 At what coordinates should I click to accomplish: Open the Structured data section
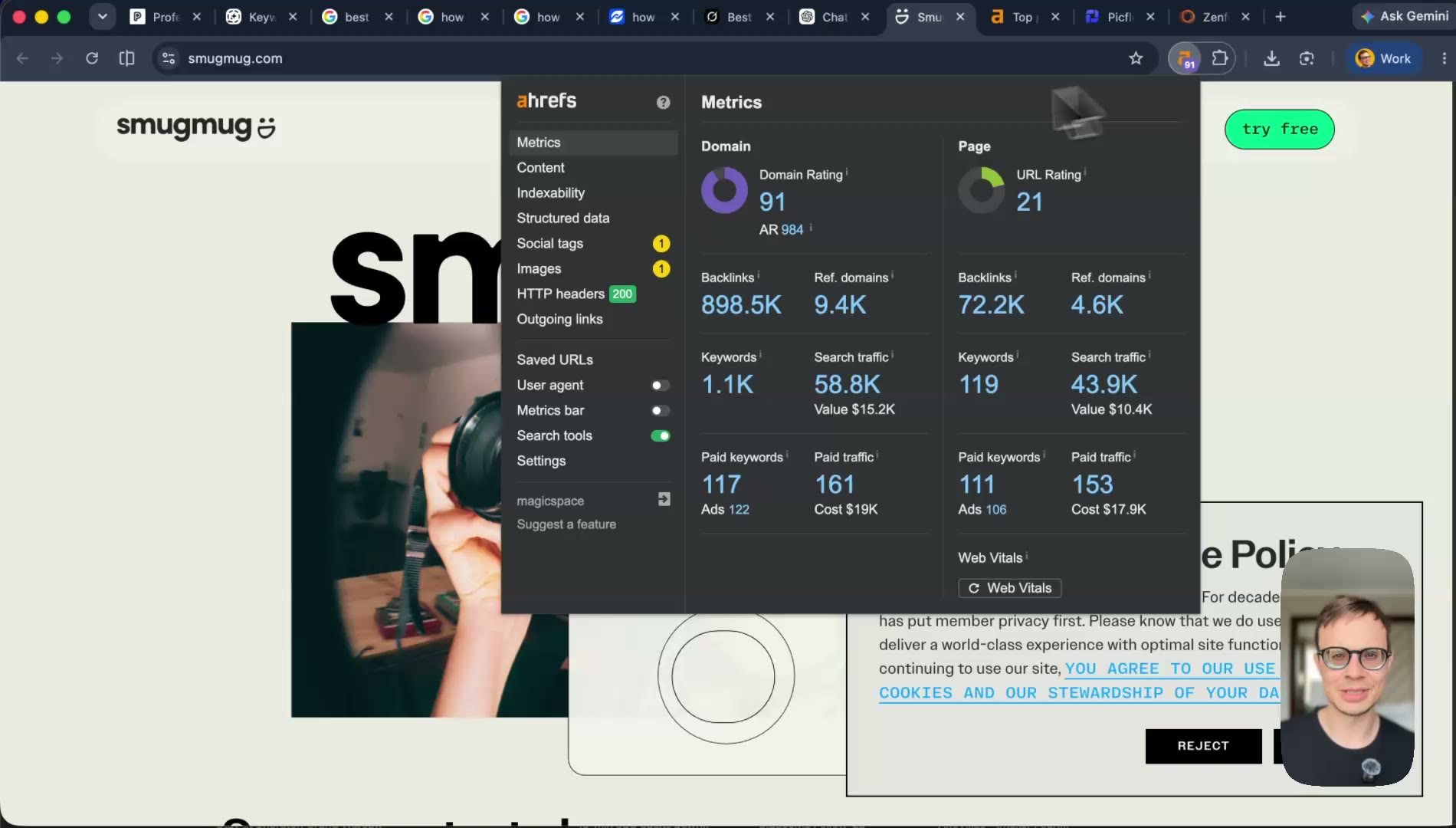[563, 219]
